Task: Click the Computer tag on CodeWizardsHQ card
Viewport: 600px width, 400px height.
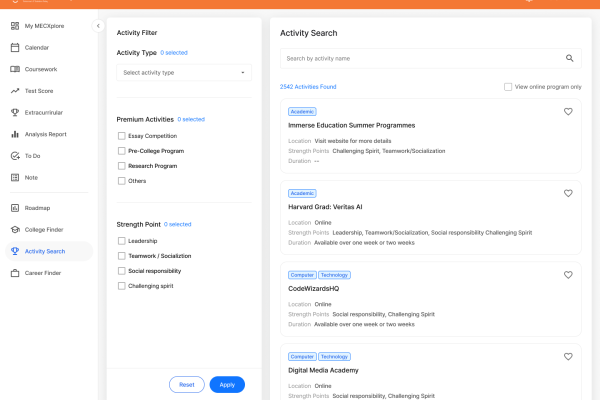Action: click(302, 275)
